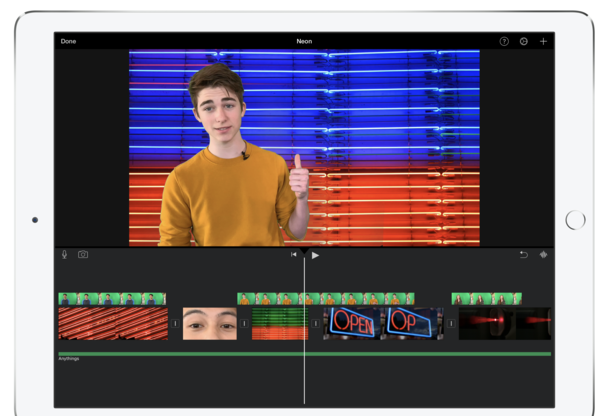This screenshot has height=416, width=613.
Task: Open the camera capture icon
Action: click(x=83, y=255)
